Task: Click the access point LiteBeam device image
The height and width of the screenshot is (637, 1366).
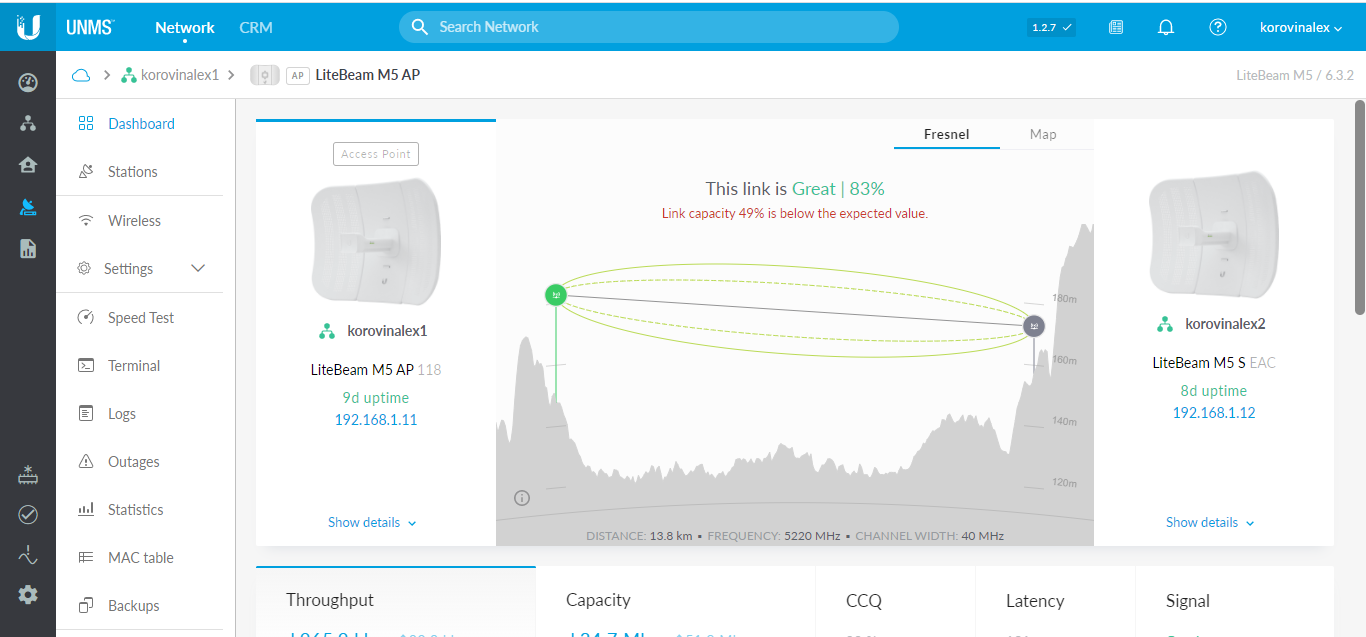Action: tap(376, 241)
